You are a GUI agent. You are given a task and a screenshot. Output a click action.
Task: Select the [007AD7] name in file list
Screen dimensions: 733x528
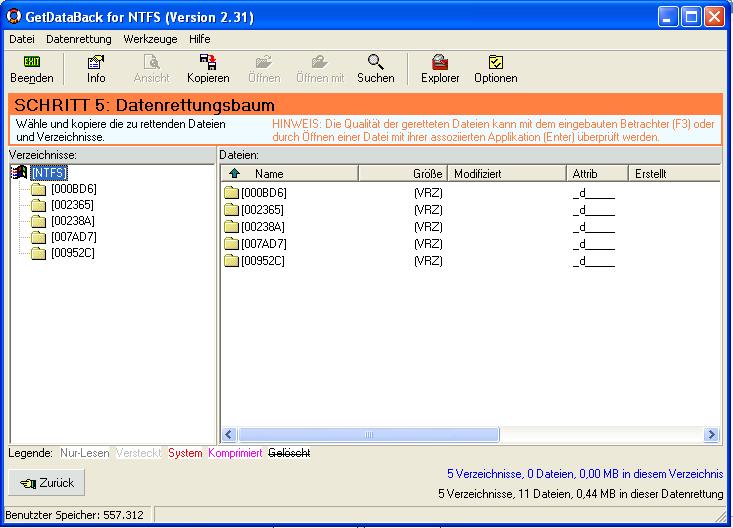[x=264, y=244]
